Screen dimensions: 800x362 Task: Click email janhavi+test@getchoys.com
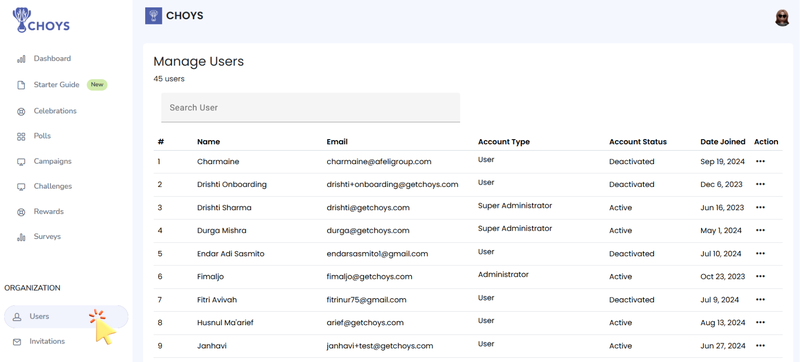click(x=380, y=346)
